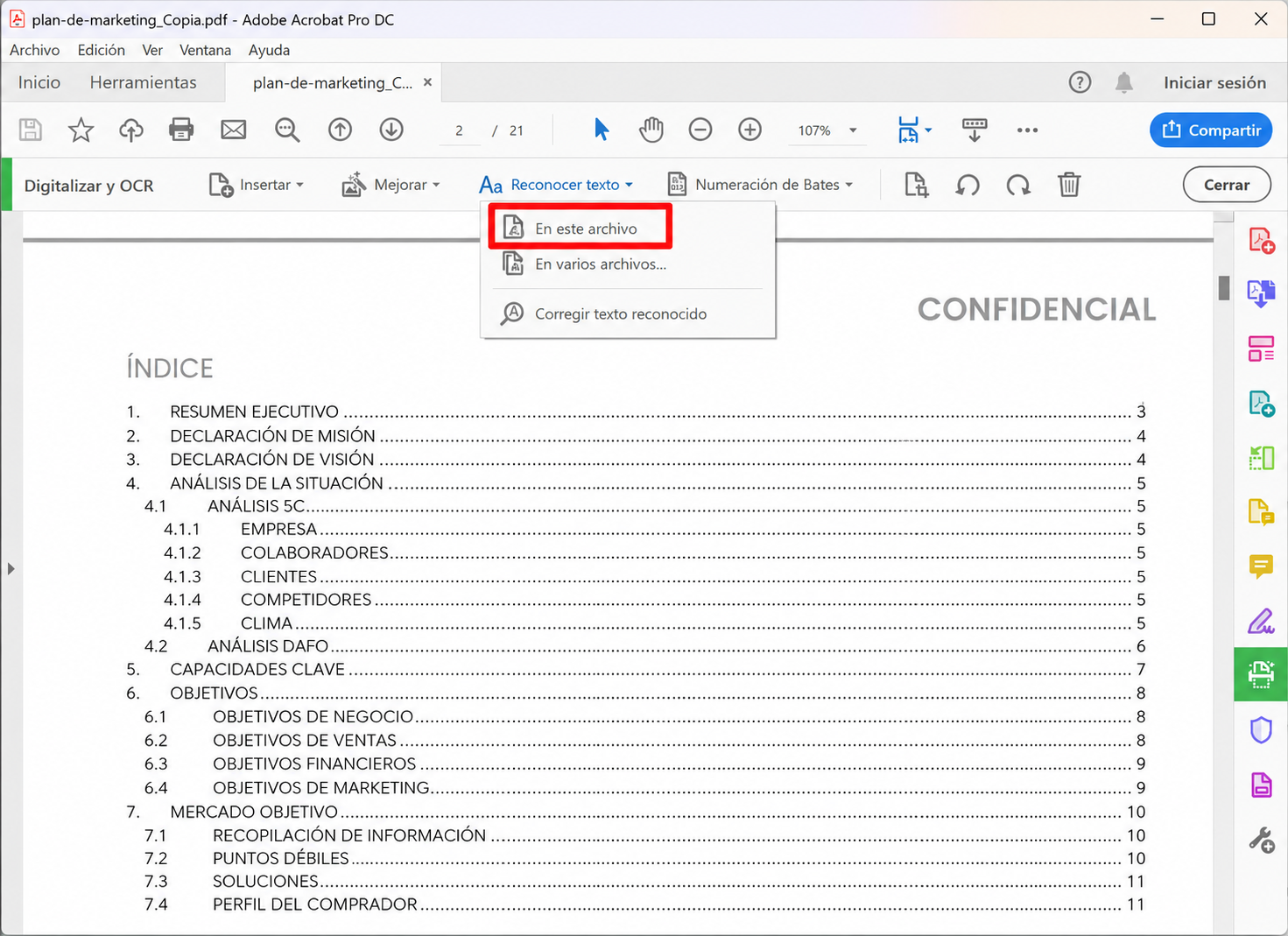Click the Scan & OCR sidebar icon
This screenshot has width=1288, height=936.
[1261, 674]
